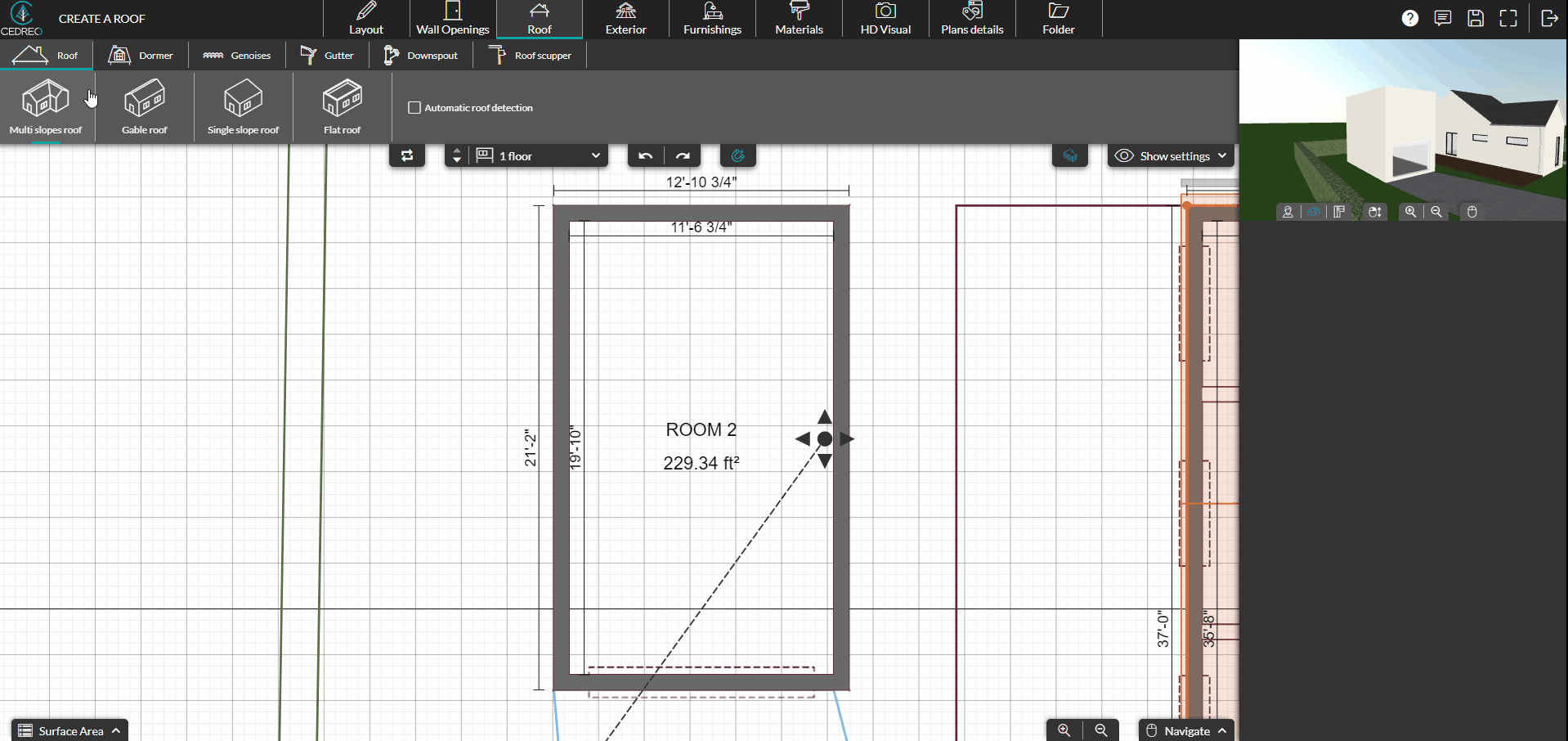The height and width of the screenshot is (741, 1568).
Task: Expand the Navigate options
Action: tap(1185, 730)
